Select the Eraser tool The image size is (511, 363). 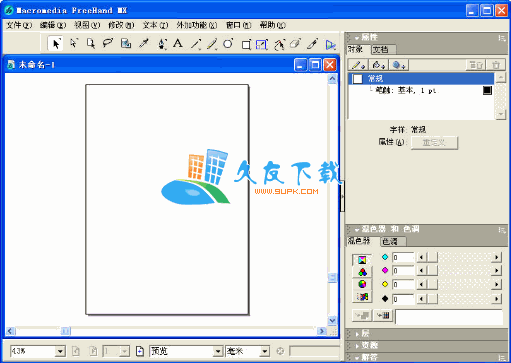click(x=295, y=44)
